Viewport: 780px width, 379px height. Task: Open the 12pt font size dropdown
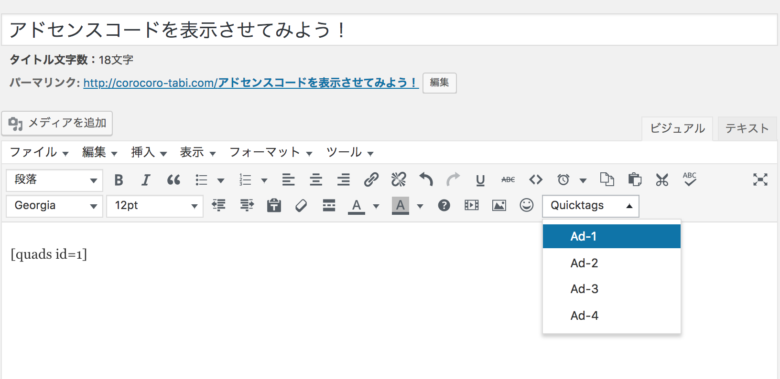coord(155,206)
